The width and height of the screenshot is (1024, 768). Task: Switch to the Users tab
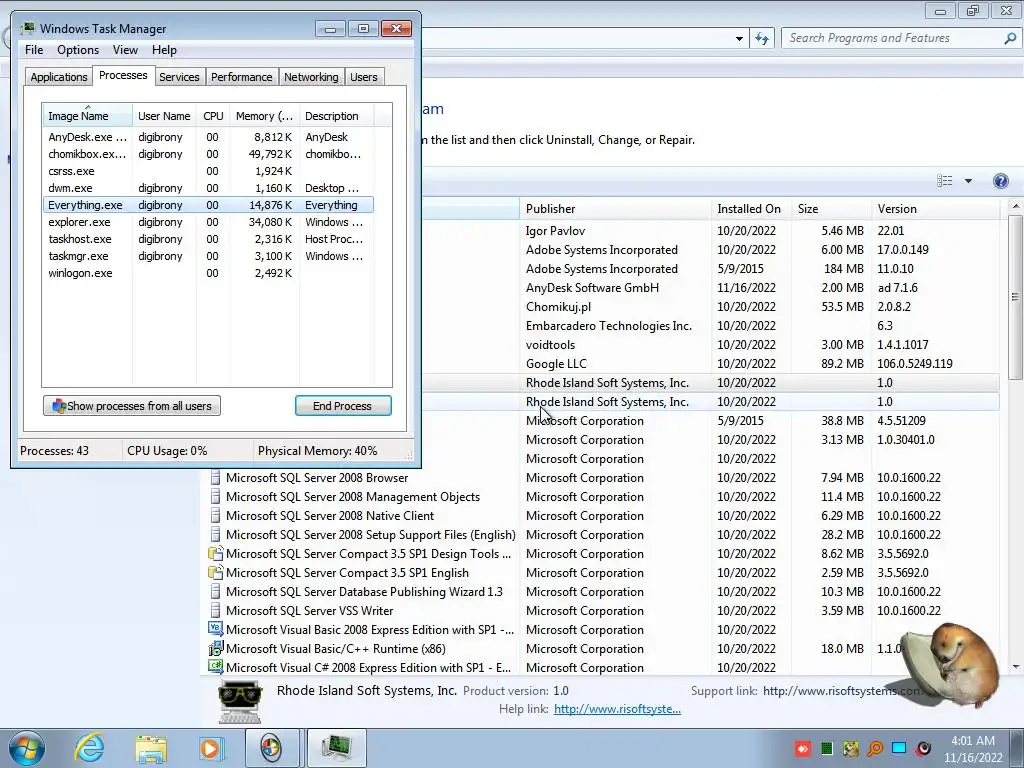pyautogui.click(x=364, y=77)
